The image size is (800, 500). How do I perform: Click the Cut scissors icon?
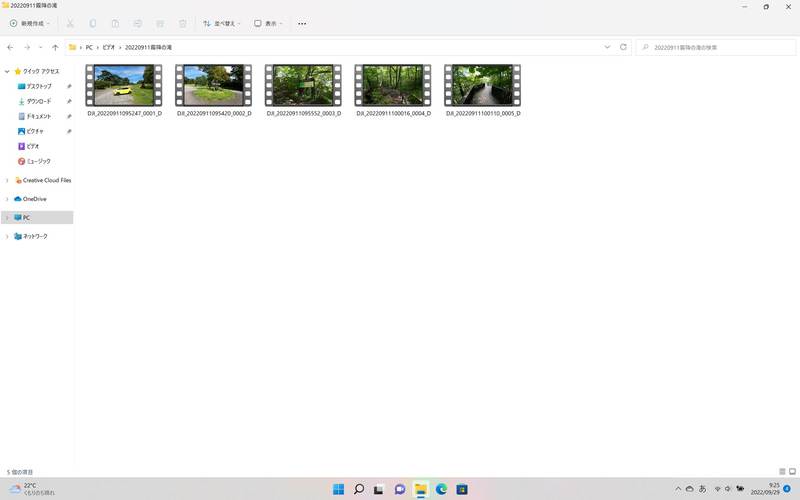(70, 23)
